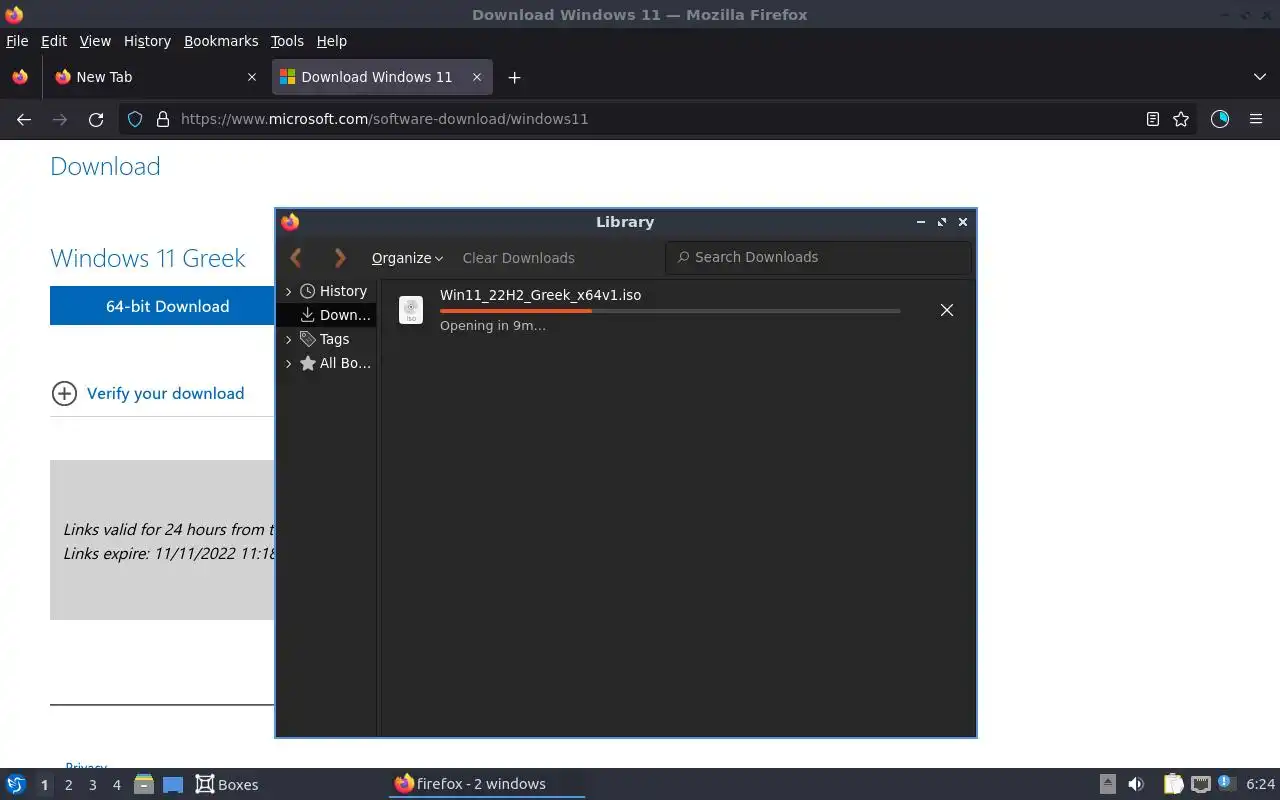Open a new browser tab with plus icon
The image size is (1280, 800).
(514, 77)
